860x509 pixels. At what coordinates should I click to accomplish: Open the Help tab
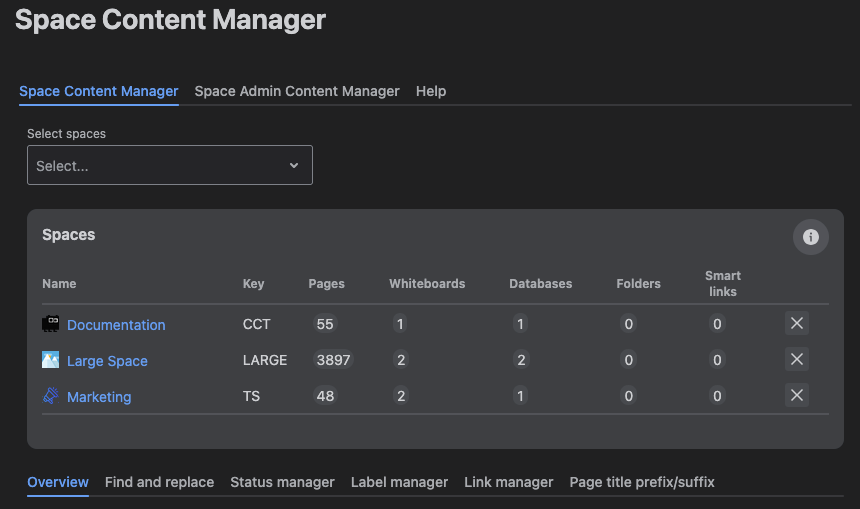431,91
